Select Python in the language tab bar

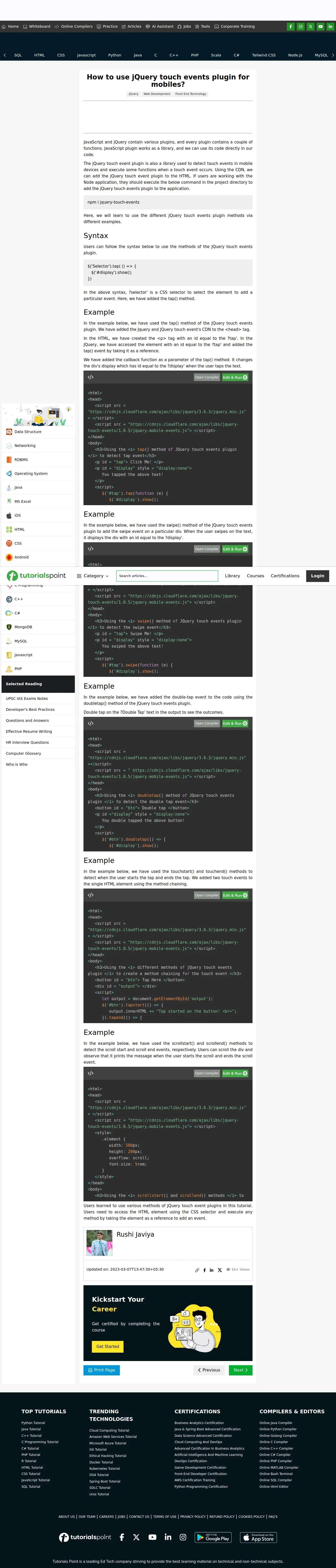click(115, 55)
